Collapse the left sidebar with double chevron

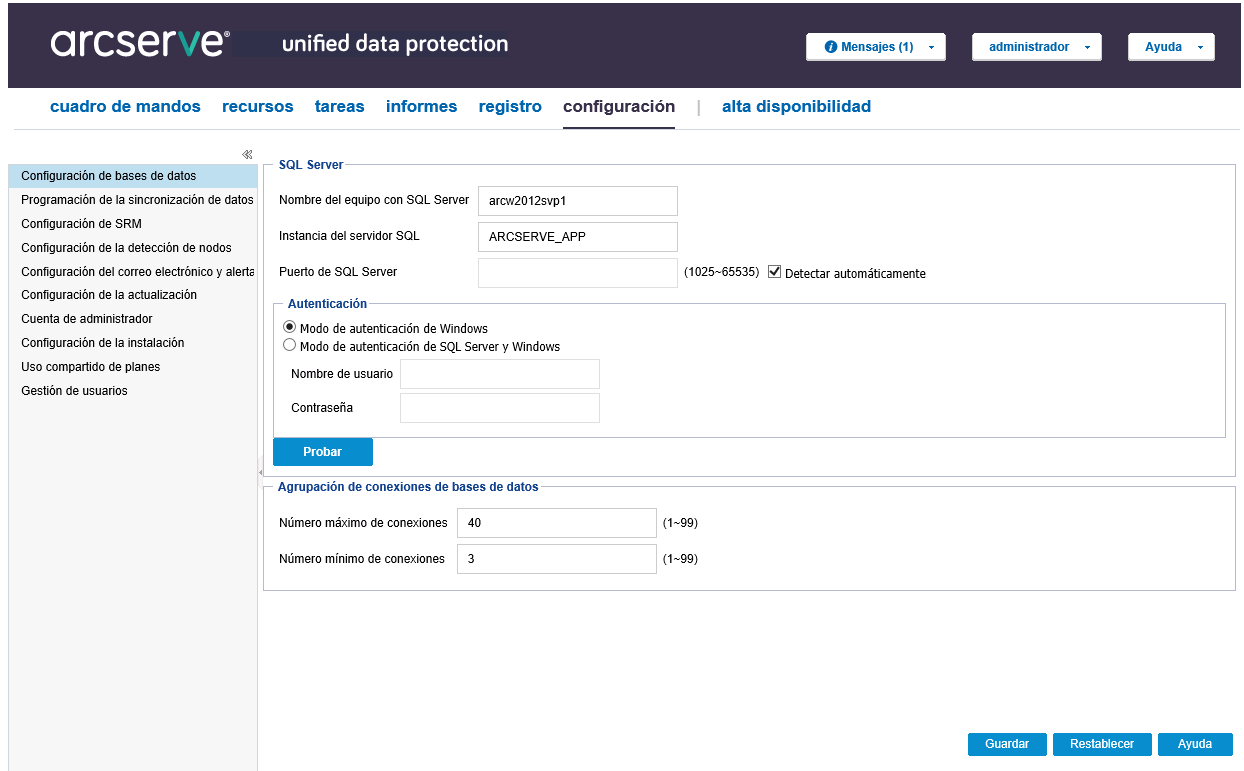pos(247,154)
